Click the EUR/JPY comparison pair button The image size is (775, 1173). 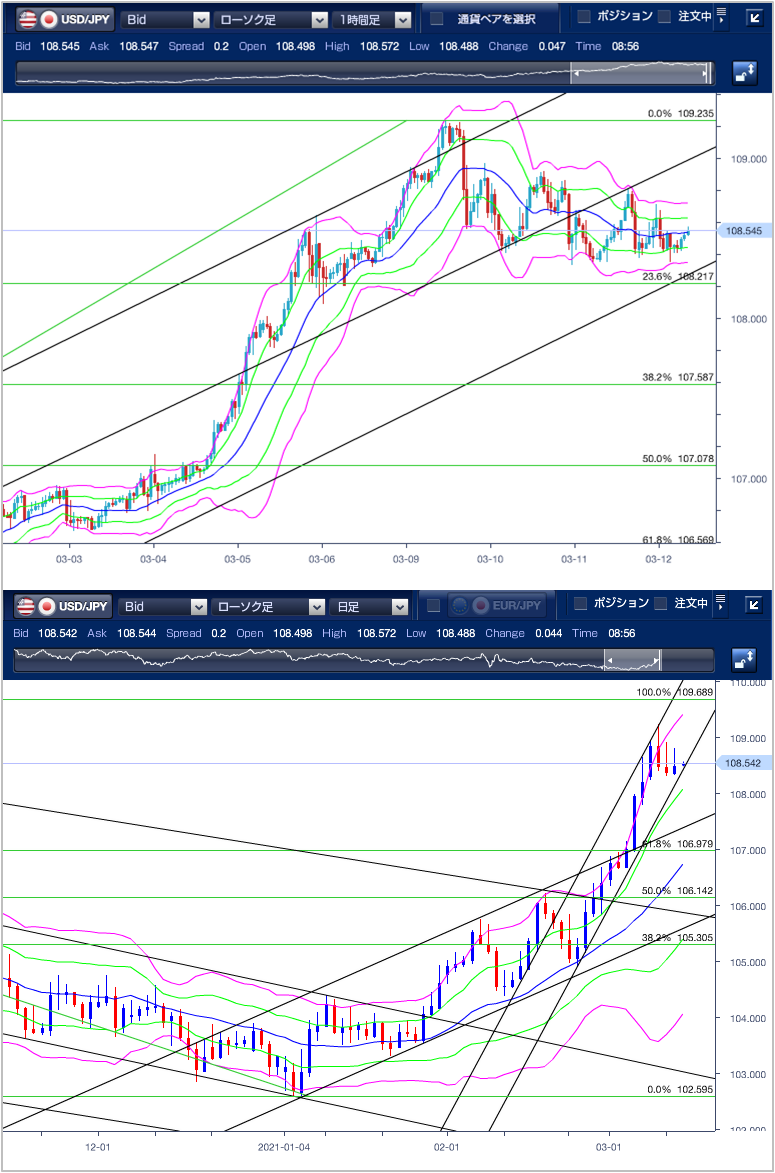[495, 606]
